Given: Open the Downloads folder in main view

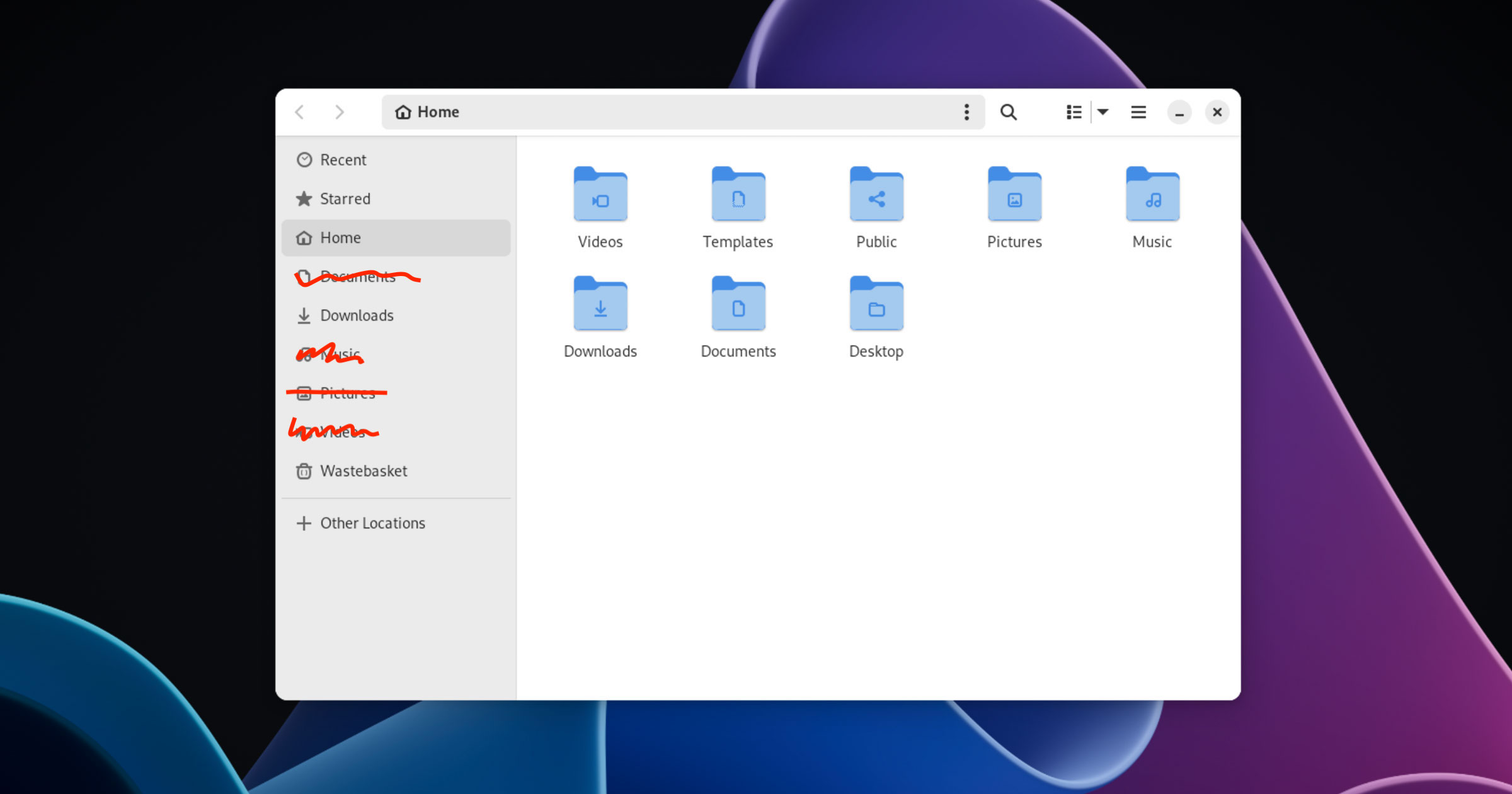Looking at the screenshot, I should click(x=600, y=304).
